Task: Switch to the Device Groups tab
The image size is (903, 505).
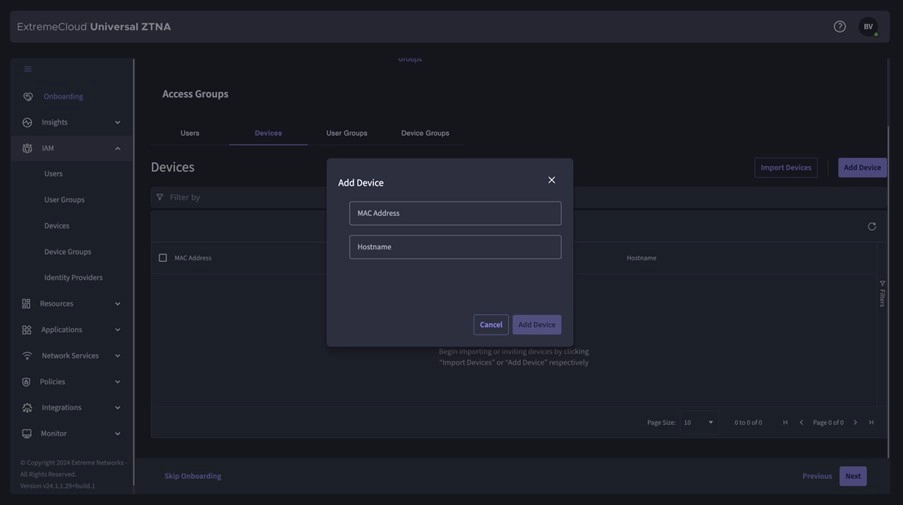Action: tap(425, 133)
